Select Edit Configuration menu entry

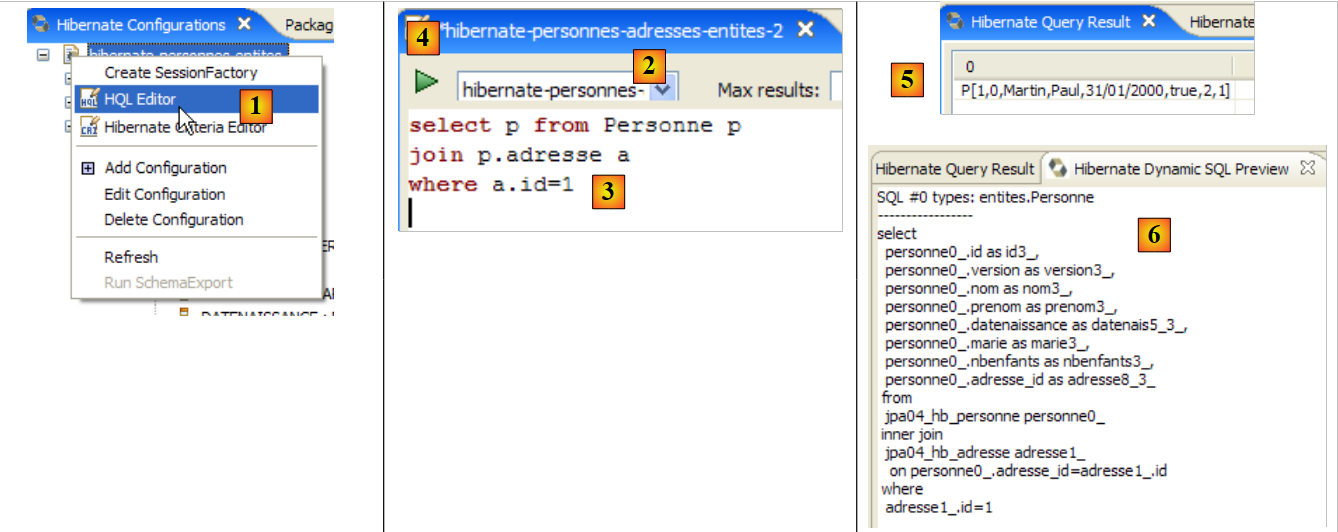pos(164,194)
